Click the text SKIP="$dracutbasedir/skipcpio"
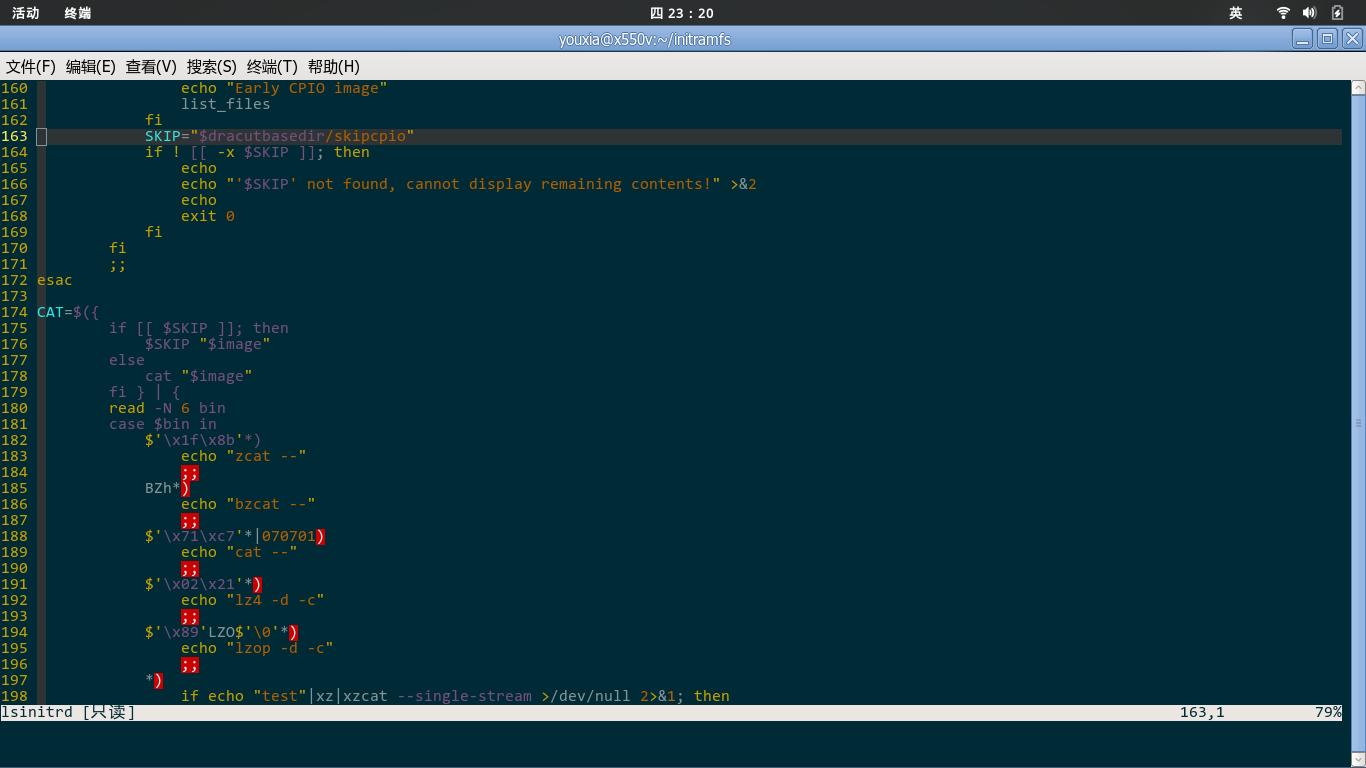Screen dimensions: 1366x768 (279, 136)
